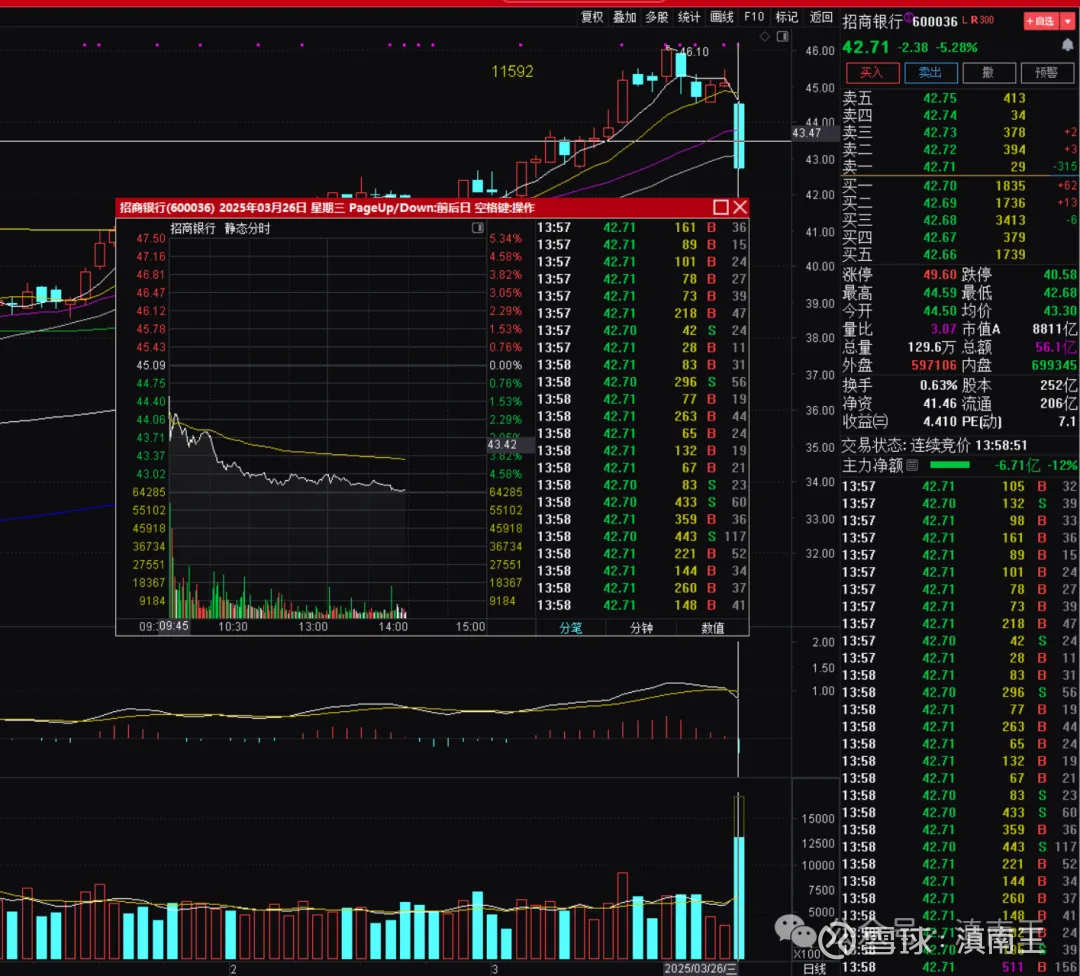This screenshot has width=1080, height=976.
Task: Toggle the side panel icon above the K-line chart
Action: (x=782, y=37)
